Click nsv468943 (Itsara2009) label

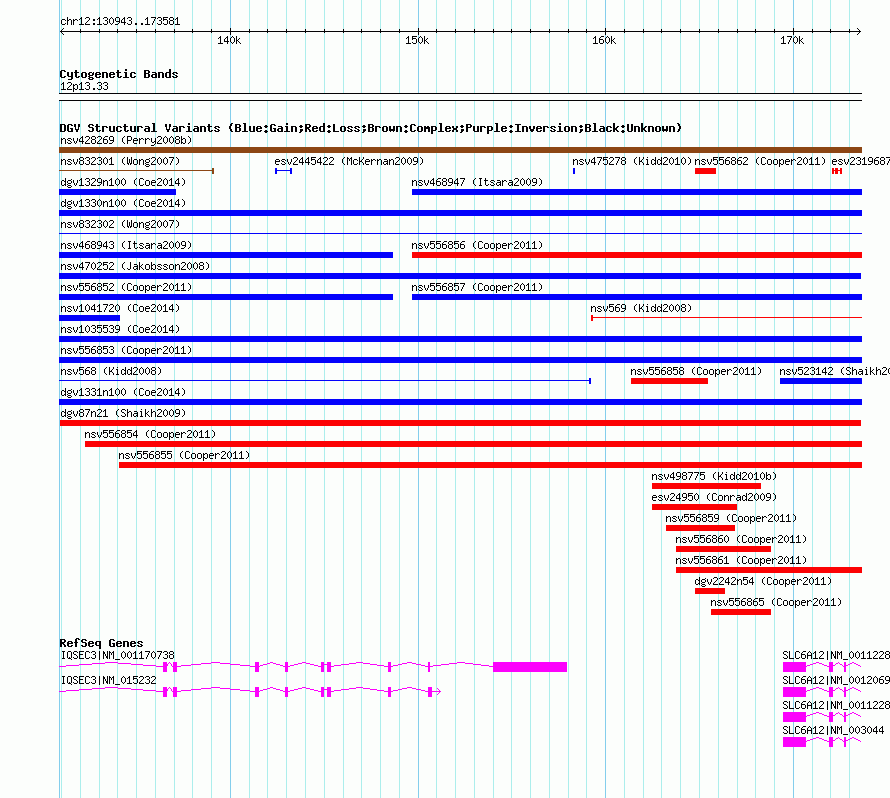[126, 245]
